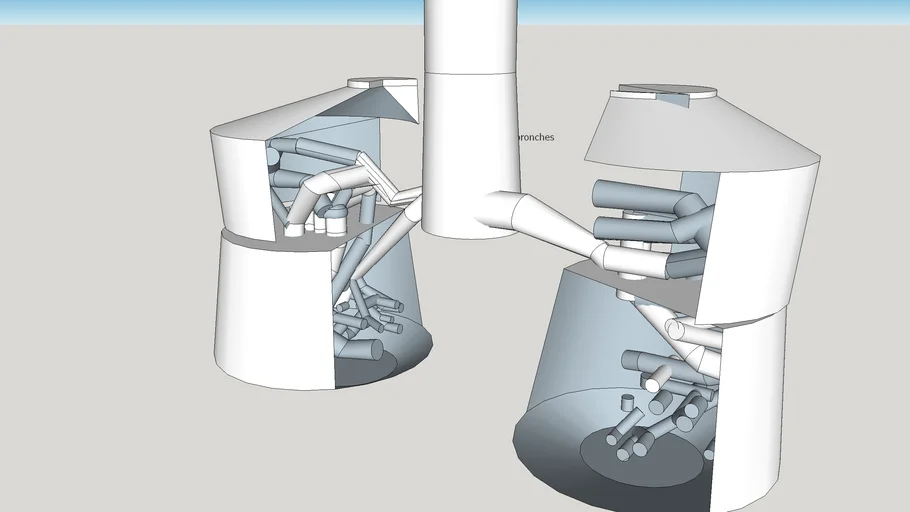Image resolution: width=910 pixels, height=512 pixels.
Task: Click the gray sloped roof of right lung
Action: click(x=690, y=132)
